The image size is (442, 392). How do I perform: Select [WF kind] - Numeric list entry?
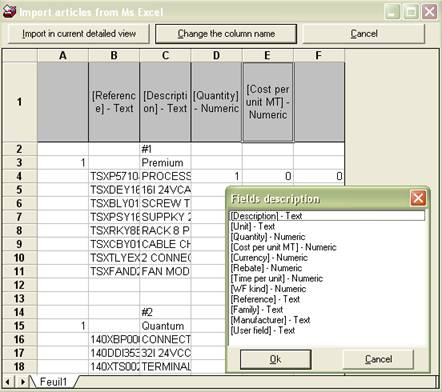327,289
